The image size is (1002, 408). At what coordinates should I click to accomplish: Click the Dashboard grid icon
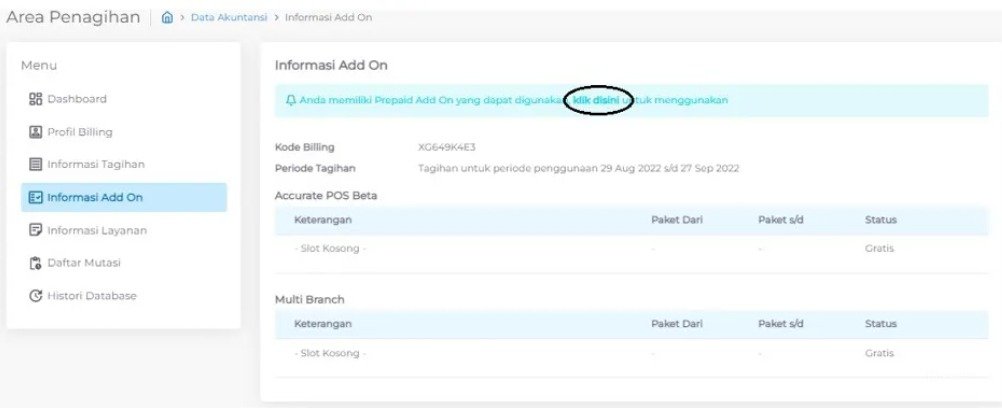(35, 99)
